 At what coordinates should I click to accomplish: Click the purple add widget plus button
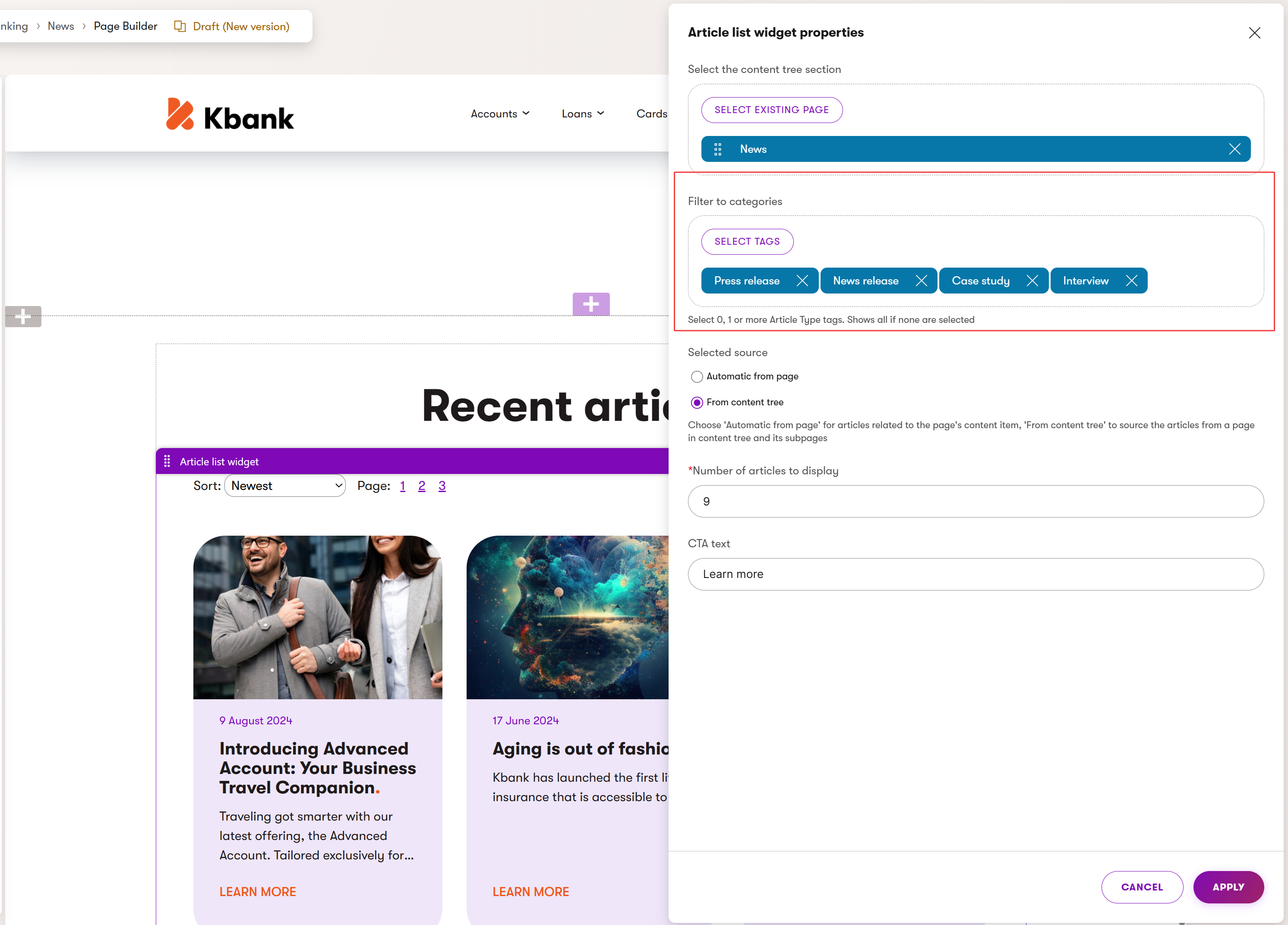coord(590,304)
